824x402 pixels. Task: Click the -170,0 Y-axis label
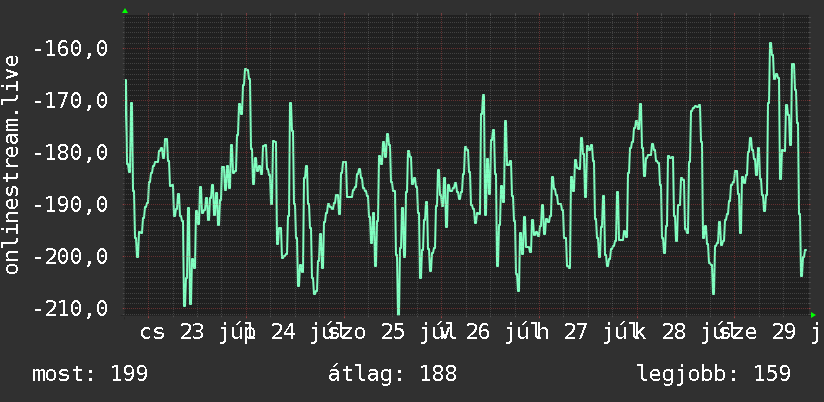[70, 100]
